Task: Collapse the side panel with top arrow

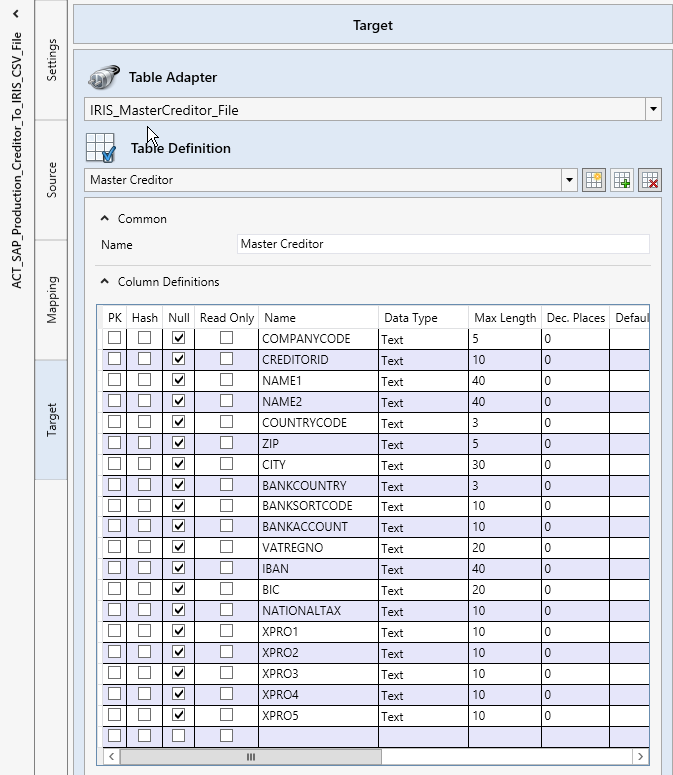Action: pyautogui.click(x=16, y=13)
